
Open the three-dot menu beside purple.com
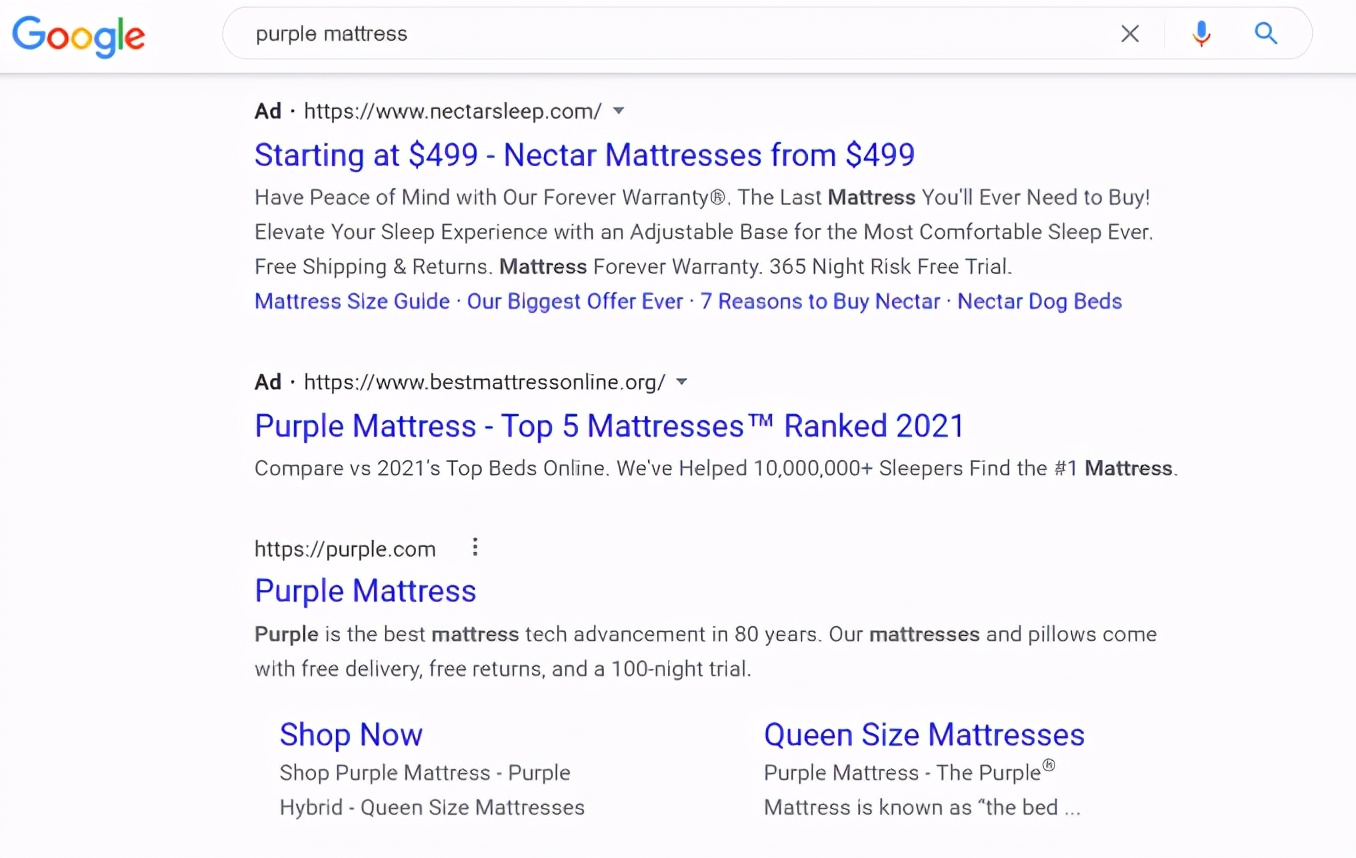[x=475, y=547]
